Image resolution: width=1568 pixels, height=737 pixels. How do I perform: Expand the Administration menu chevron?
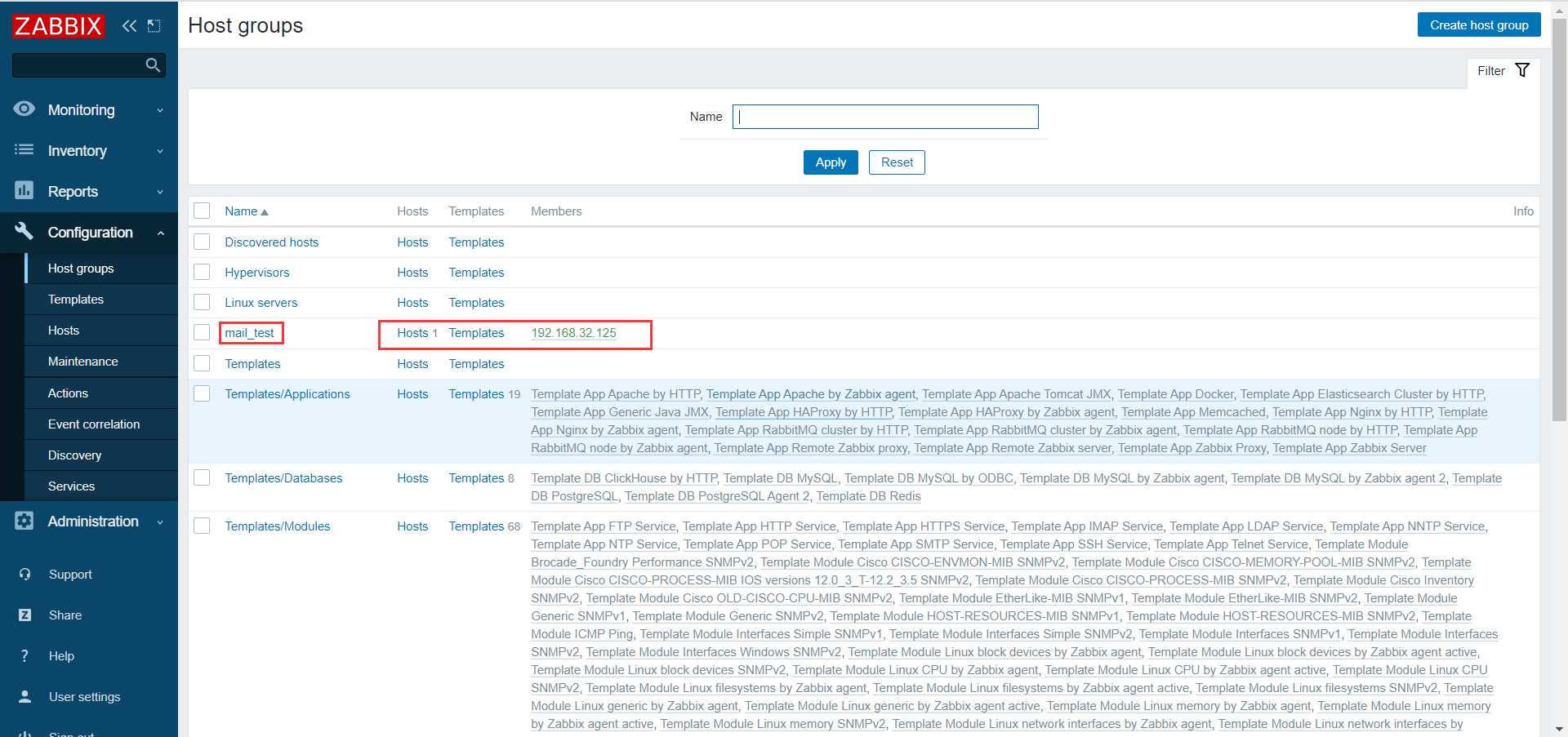click(160, 522)
